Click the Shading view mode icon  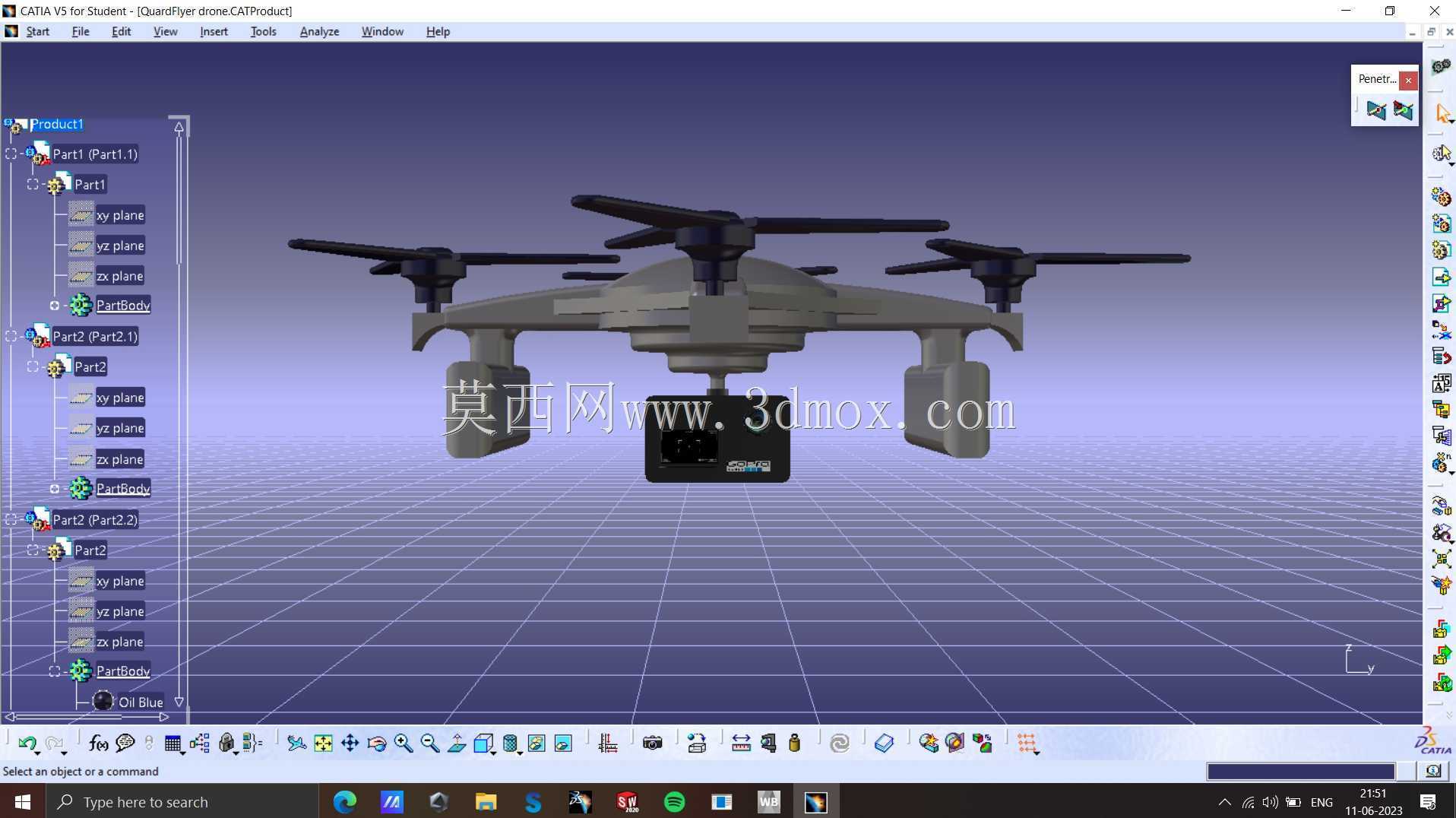click(511, 743)
